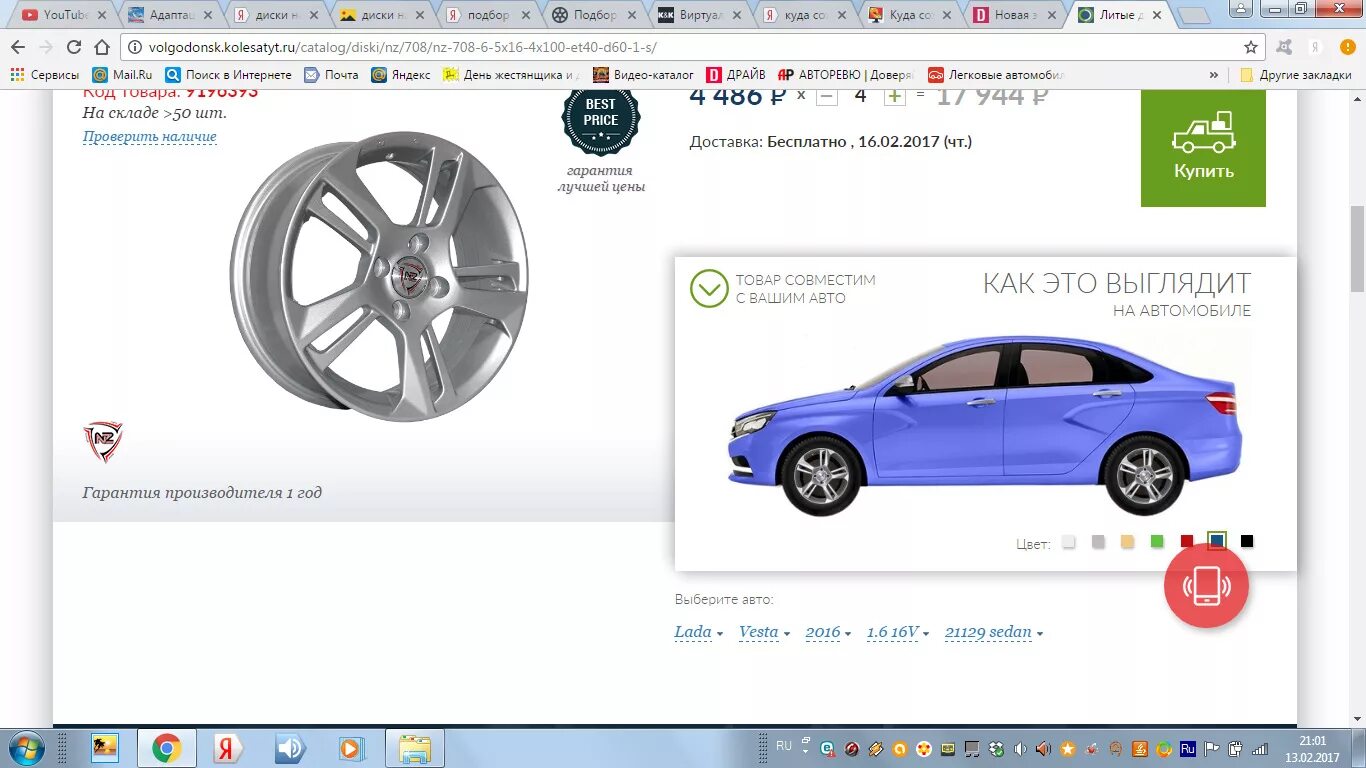1366x768 pixels.
Task: Open Yandex browser from taskbar
Action: click(228, 748)
